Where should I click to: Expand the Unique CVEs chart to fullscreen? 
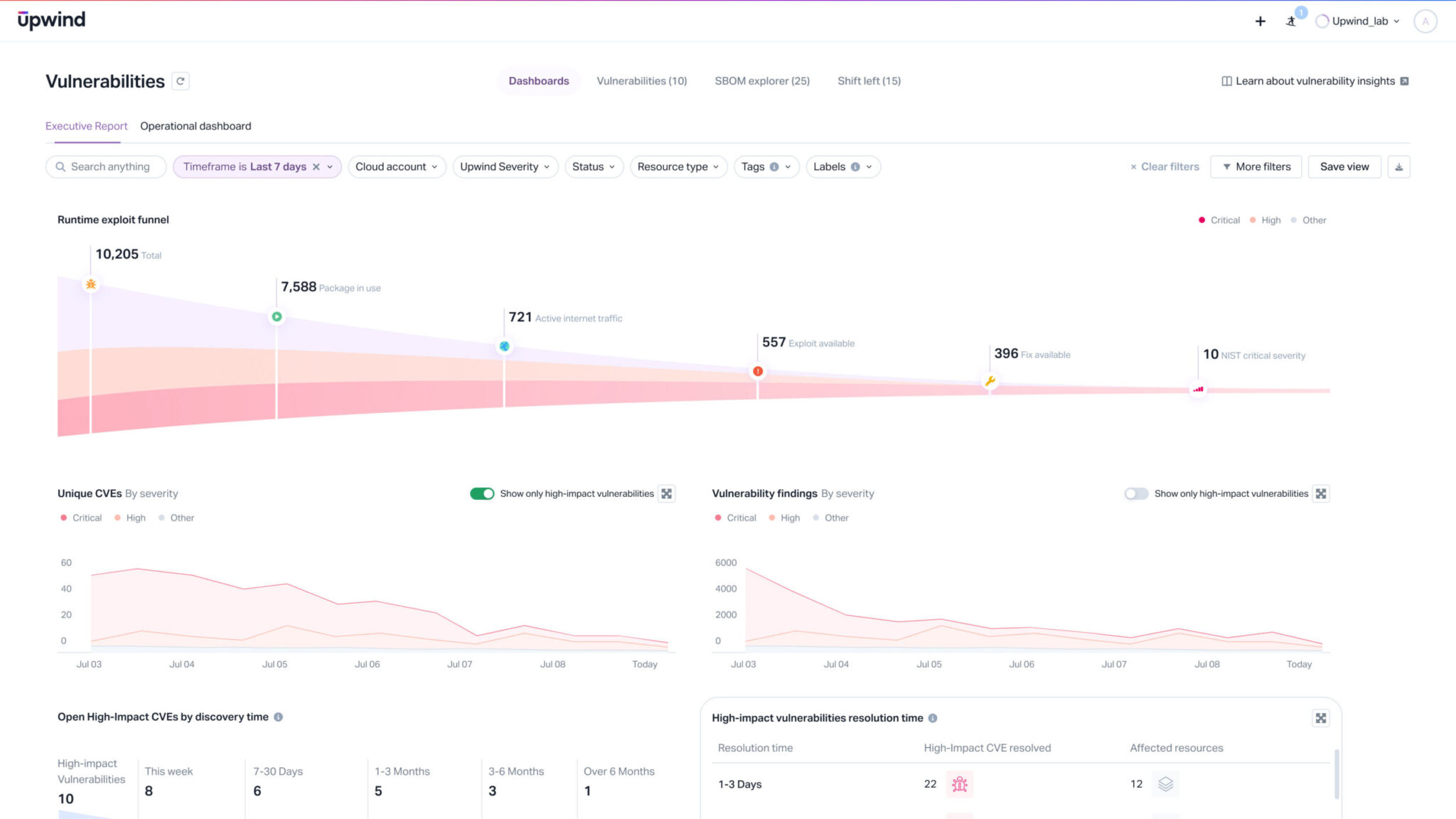pyautogui.click(x=666, y=493)
